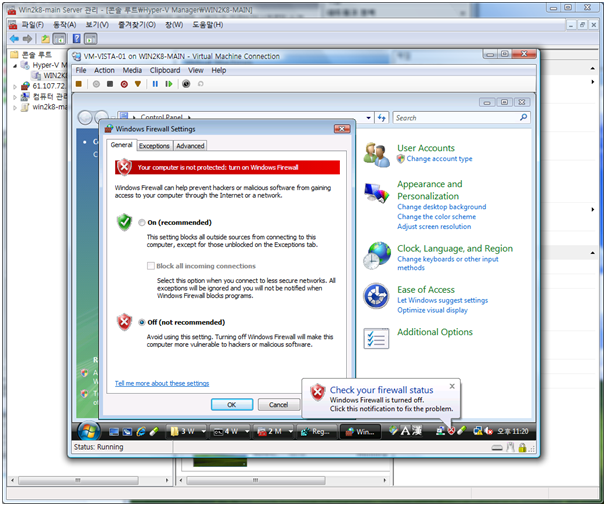This screenshot has width=606, height=506.
Task: Click the red shield security alert tray icon
Action: pyautogui.click(x=451, y=431)
